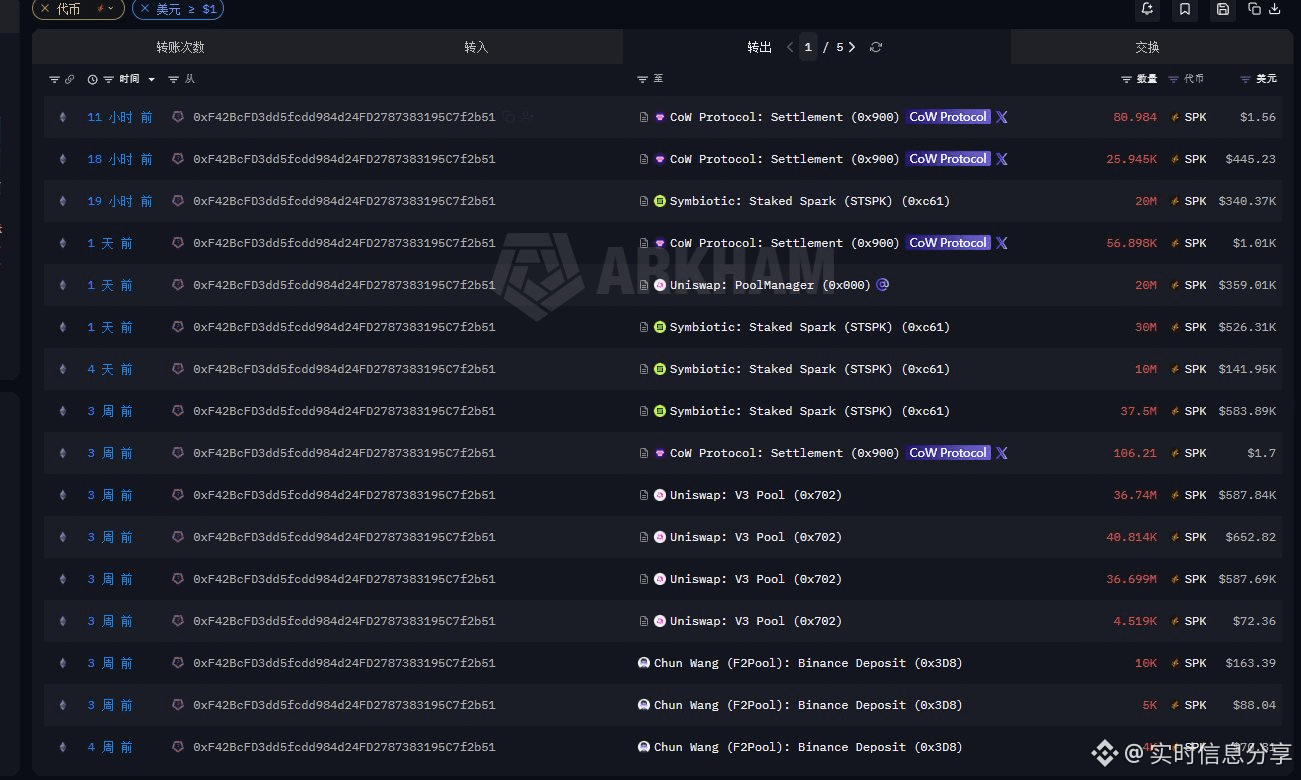
Task: Toggle the 时间 sort direction arrow
Action: (x=152, y=79)
